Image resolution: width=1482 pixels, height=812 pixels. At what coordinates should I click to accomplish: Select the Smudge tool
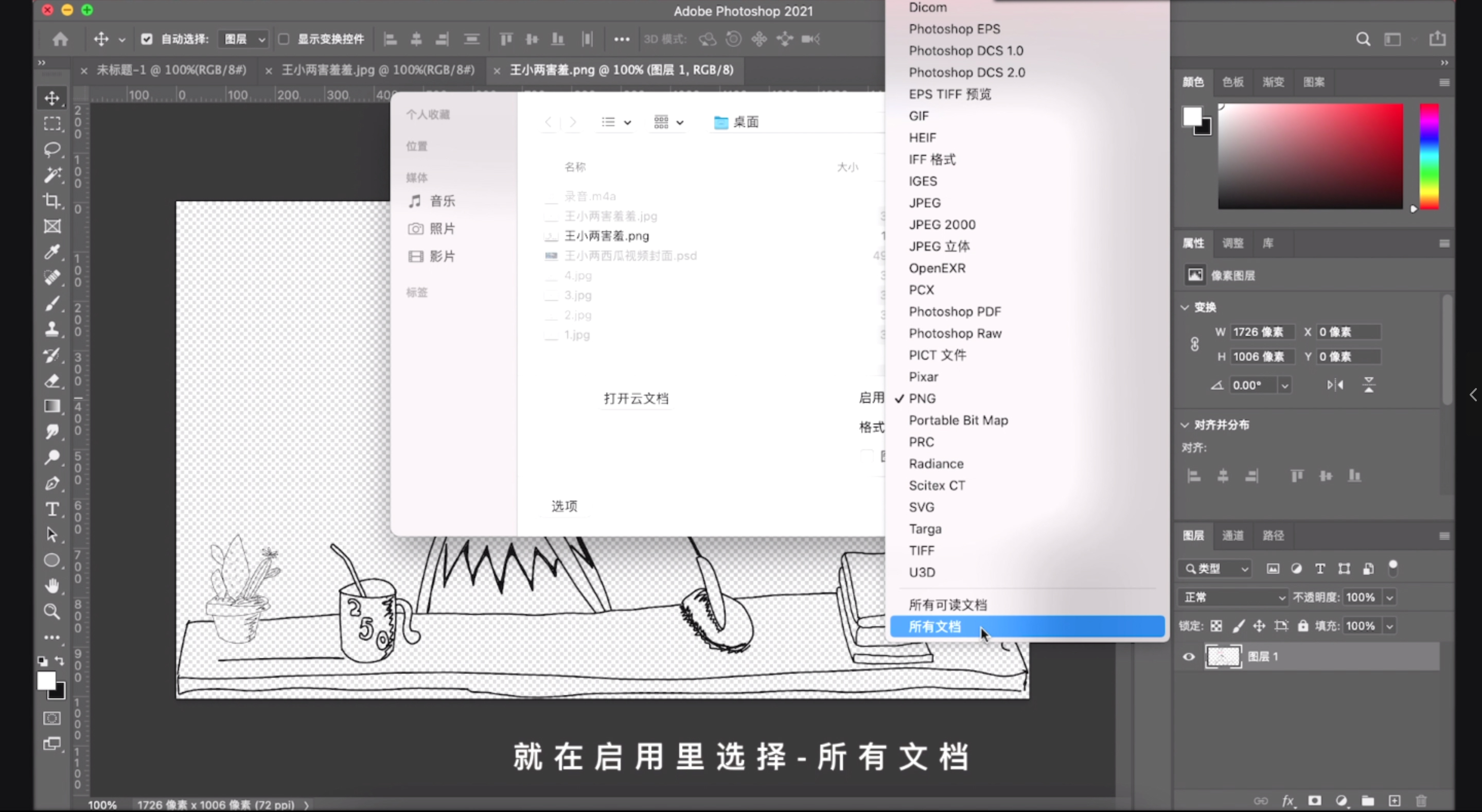52,432
